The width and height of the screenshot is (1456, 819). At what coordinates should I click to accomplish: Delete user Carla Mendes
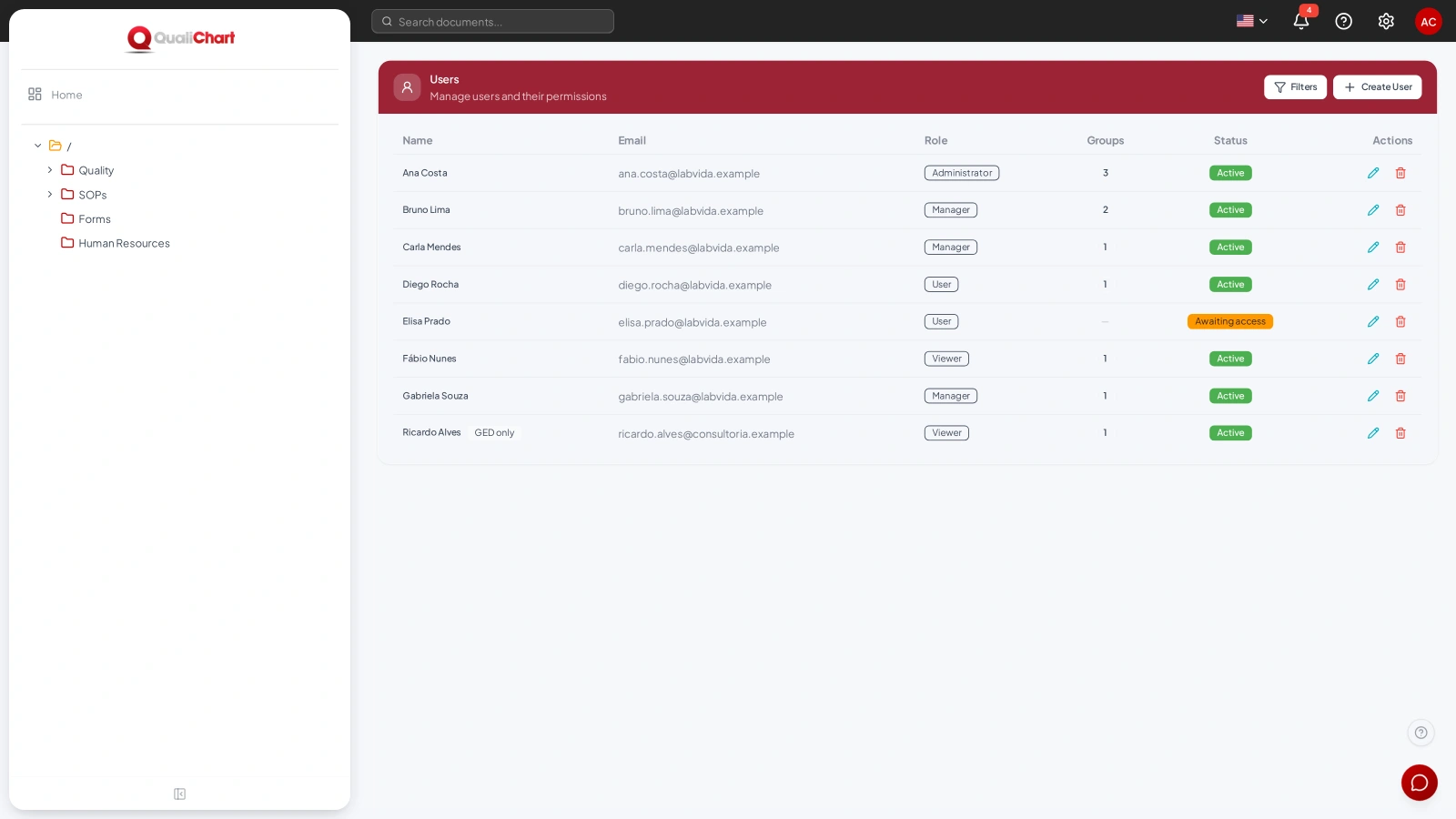[1400, 248]
